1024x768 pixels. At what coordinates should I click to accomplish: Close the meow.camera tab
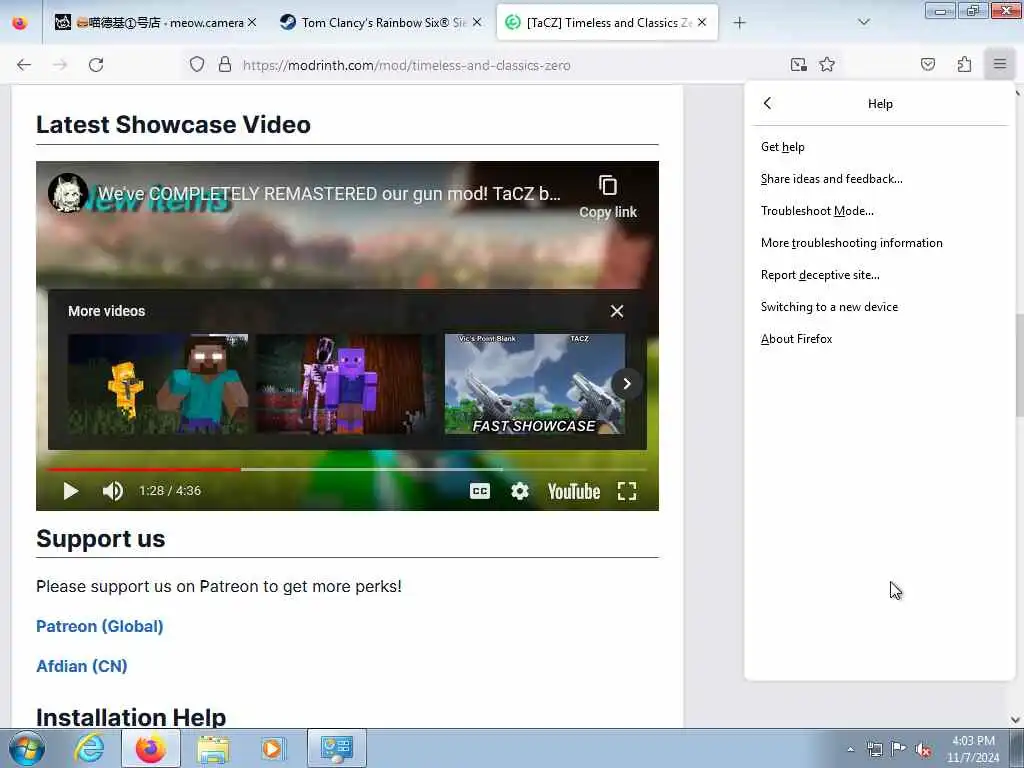[252, 22]
